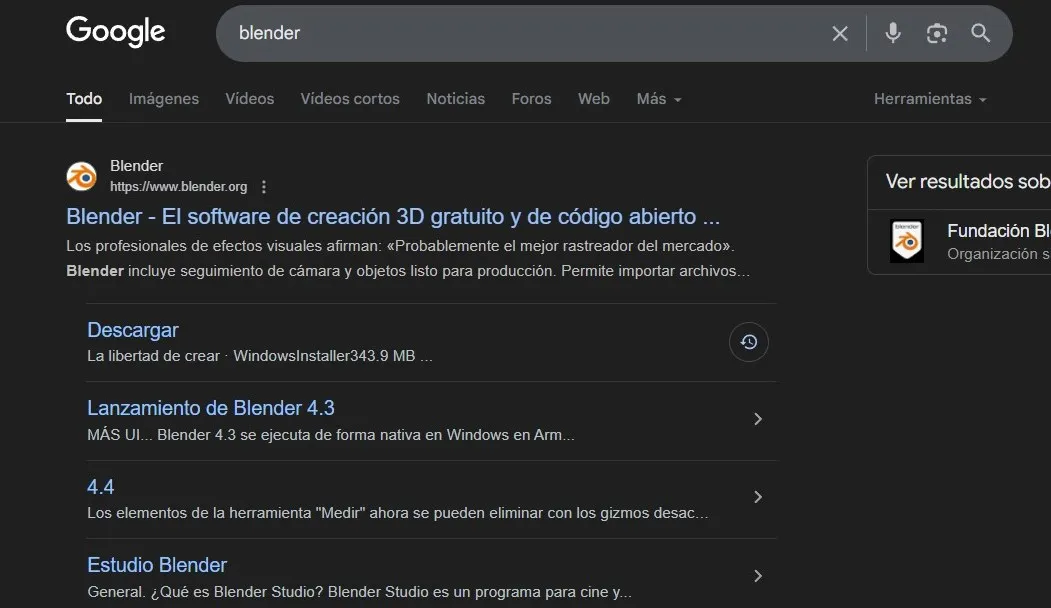Click the Organización subtitle in side panel
The image size is (1051, 608).
point(999,254)
